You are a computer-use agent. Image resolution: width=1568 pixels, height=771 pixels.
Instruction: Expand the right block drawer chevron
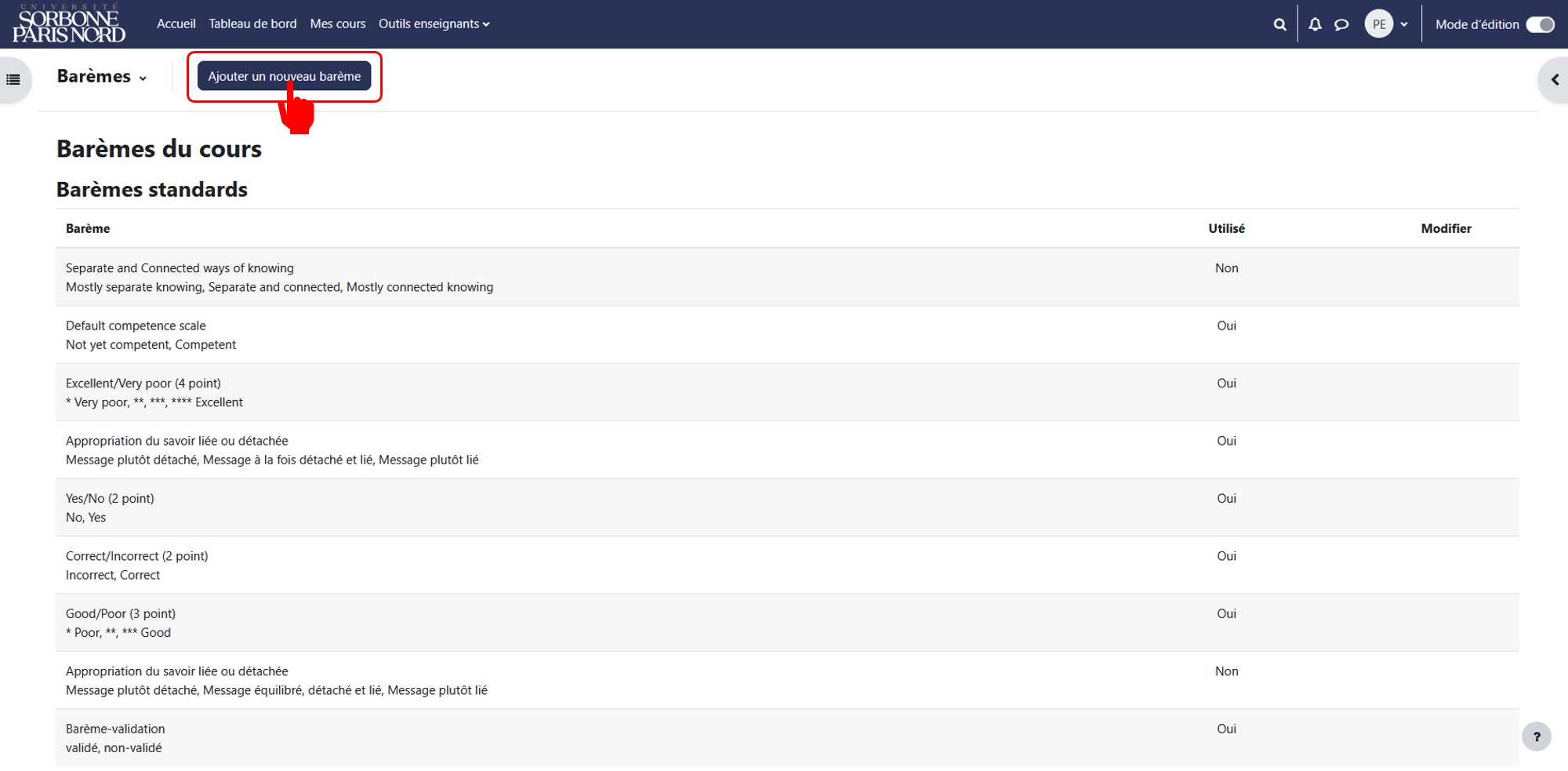point(1555,79)
